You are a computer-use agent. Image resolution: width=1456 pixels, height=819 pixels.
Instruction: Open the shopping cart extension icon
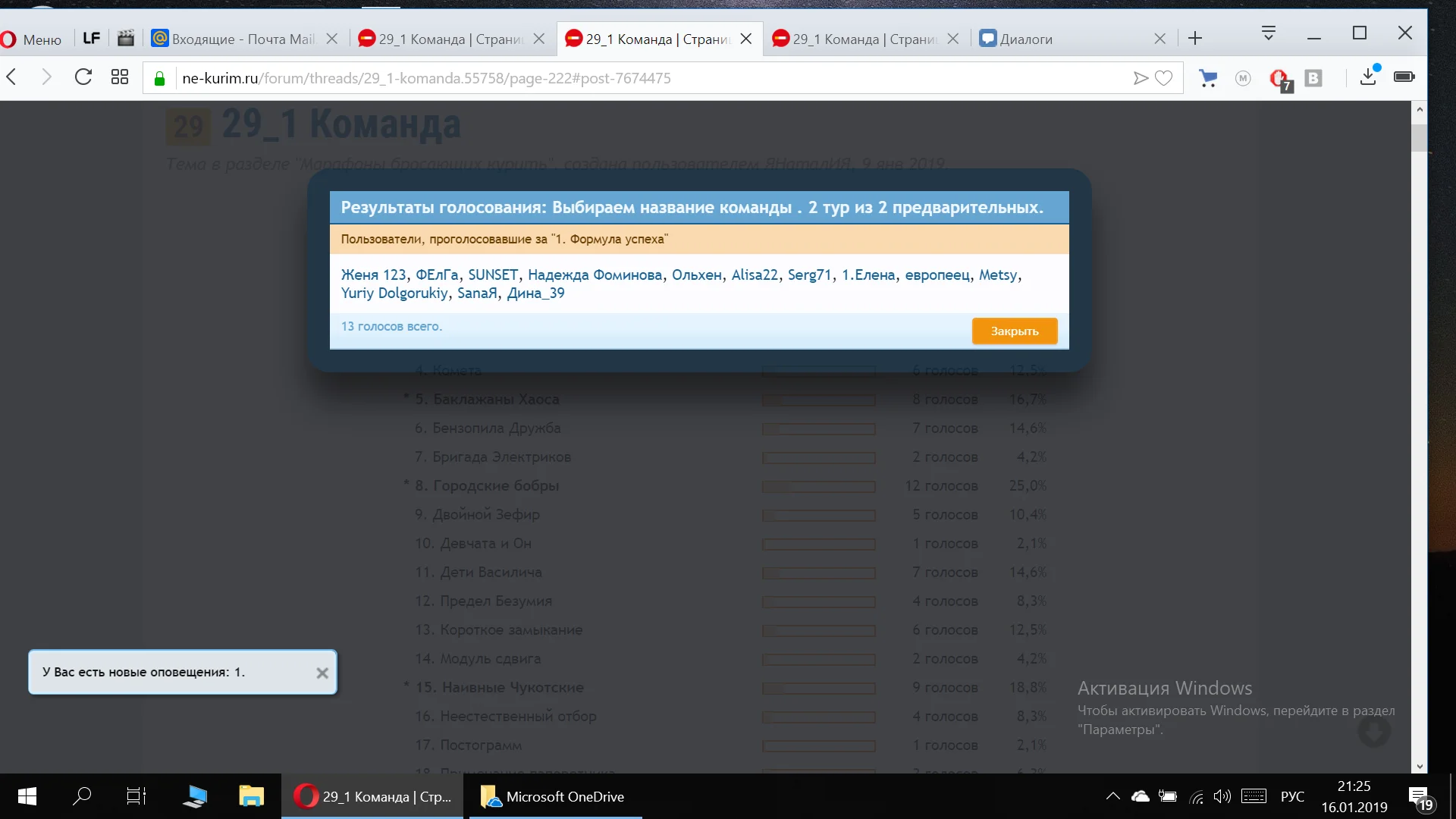point(1208,78)
